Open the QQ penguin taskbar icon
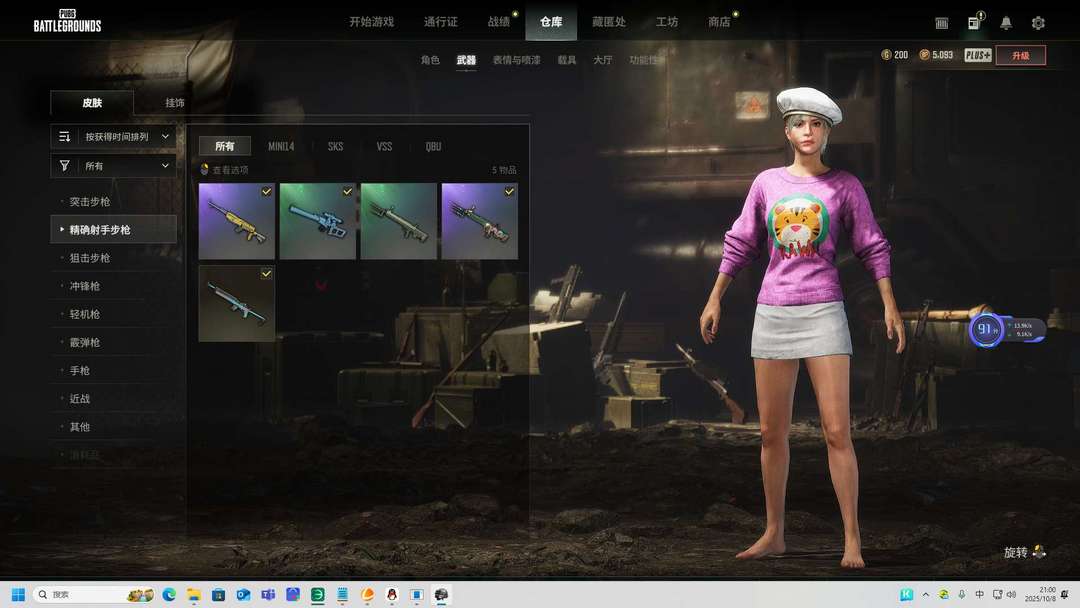The width and height of the screenshot is (1080, 608). coord(392,594)
